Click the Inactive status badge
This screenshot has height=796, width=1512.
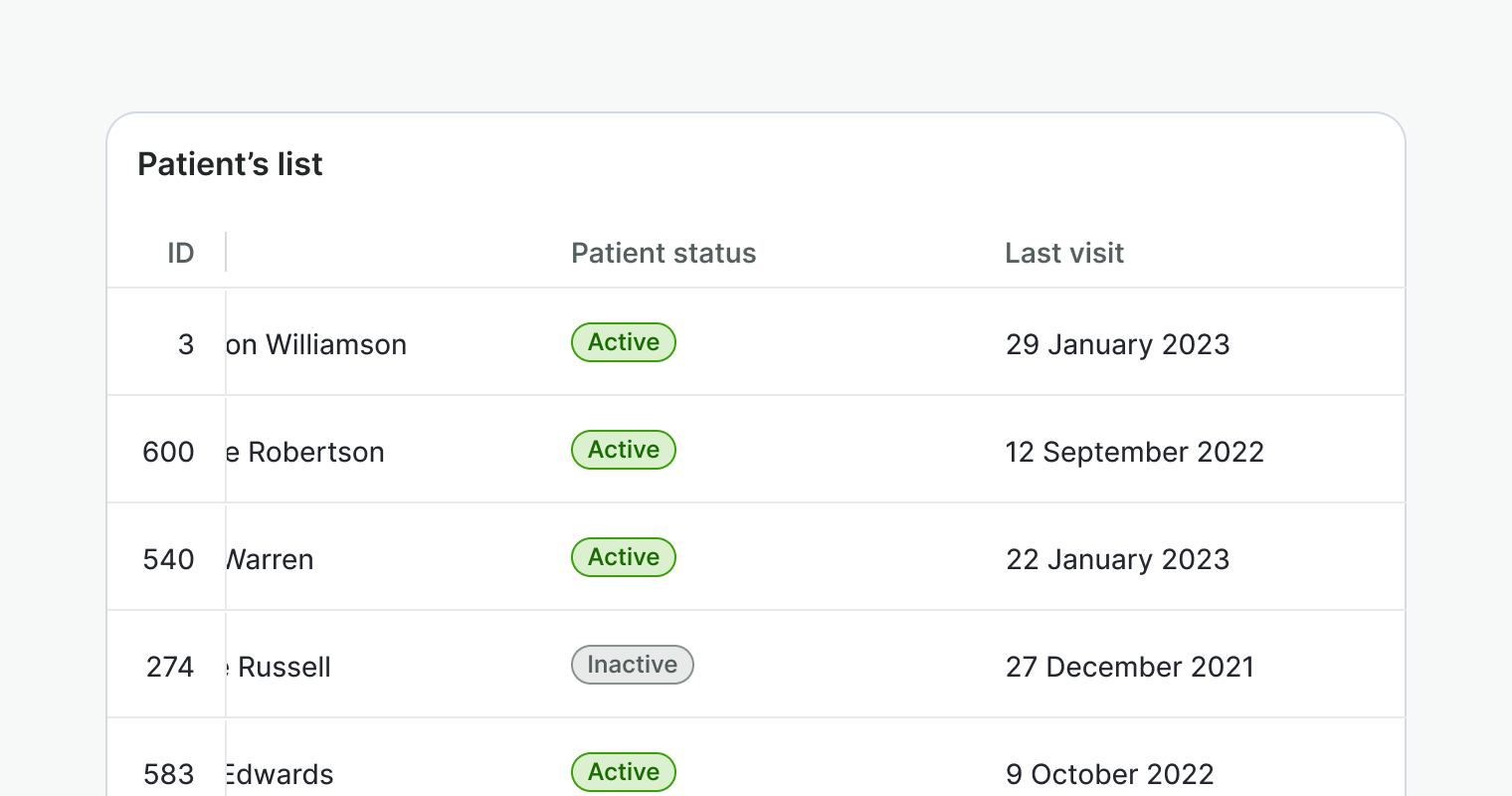coord(632,665)
